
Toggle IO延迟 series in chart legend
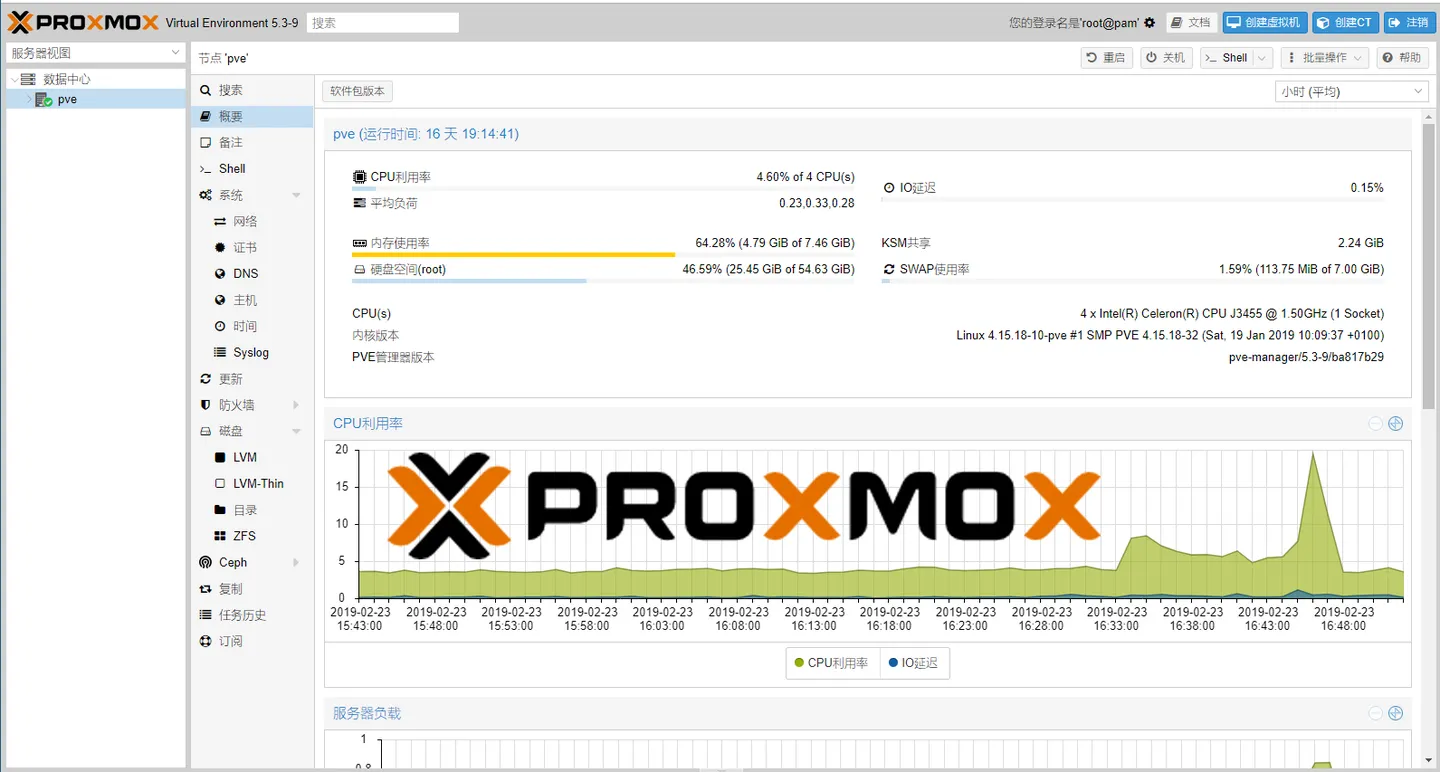point(913,663)
